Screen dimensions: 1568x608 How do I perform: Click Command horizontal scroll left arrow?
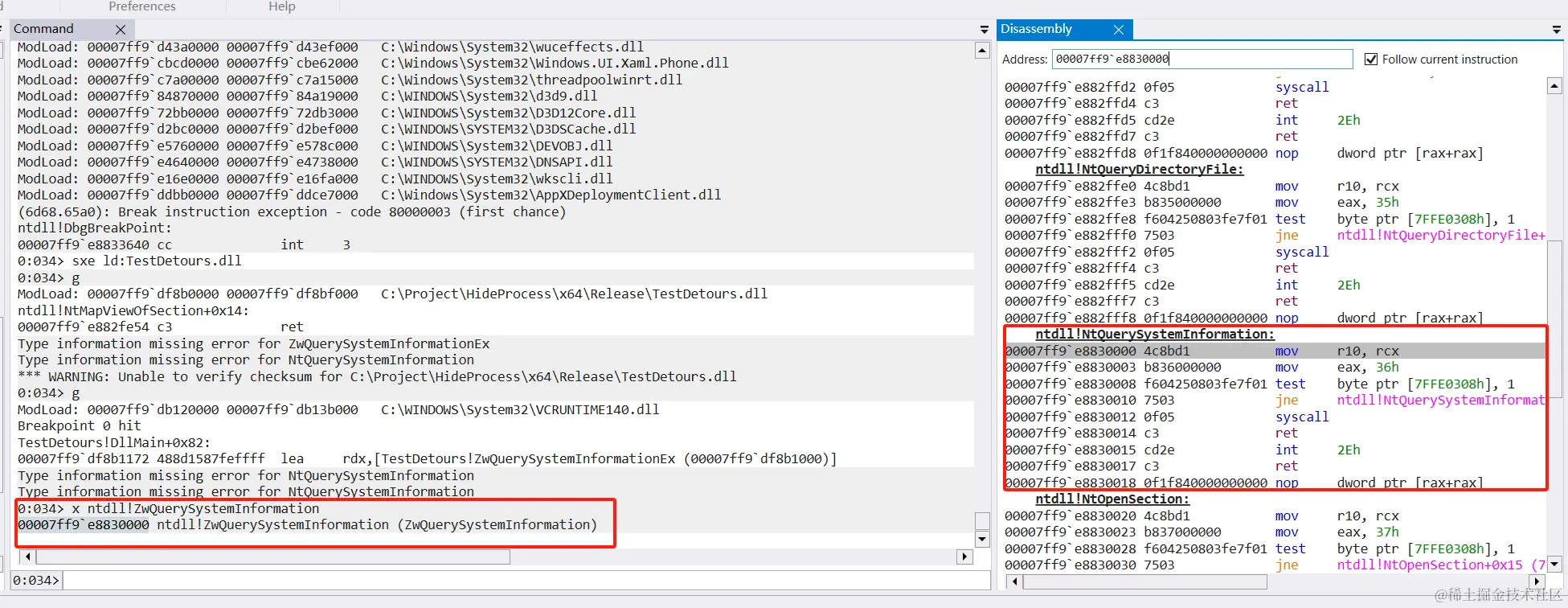[27, 557]
